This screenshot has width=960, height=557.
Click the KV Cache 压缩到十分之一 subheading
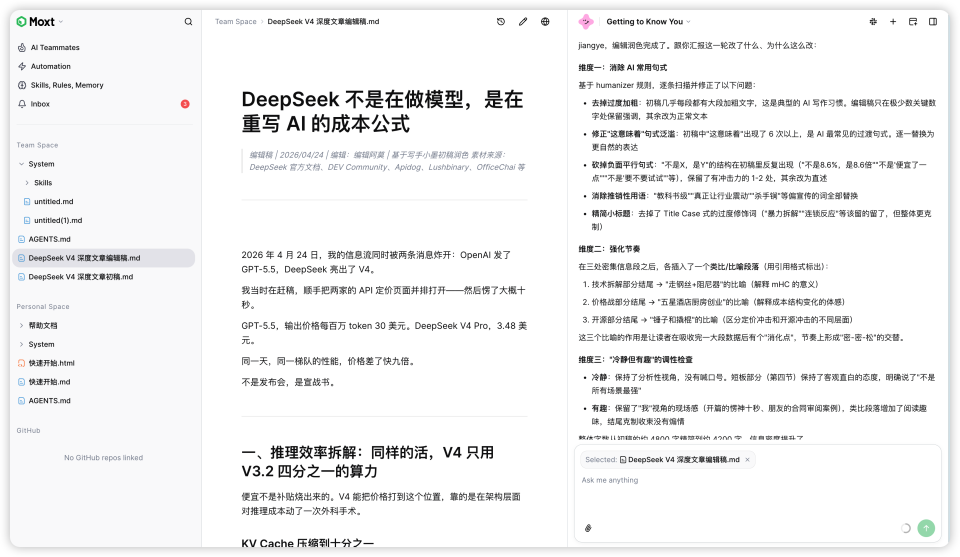click(307, 543)
